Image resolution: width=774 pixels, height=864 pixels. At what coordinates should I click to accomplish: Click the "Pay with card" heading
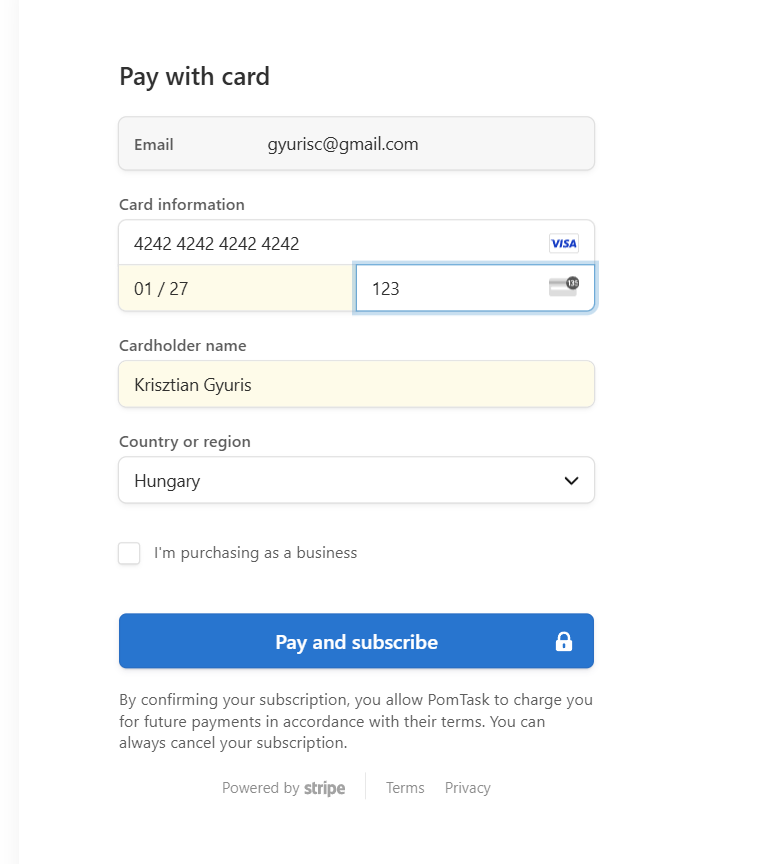pos(195,76)
